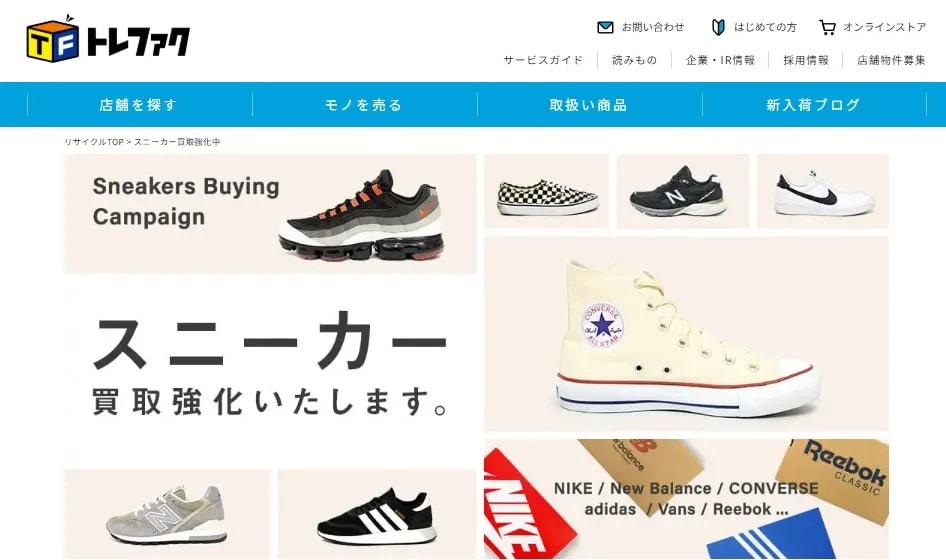This screenshot has height=560, width=946.
Task: Click the white Nike sneaker thumbnail
Action: pyautogui.click(x=823, y=191)
